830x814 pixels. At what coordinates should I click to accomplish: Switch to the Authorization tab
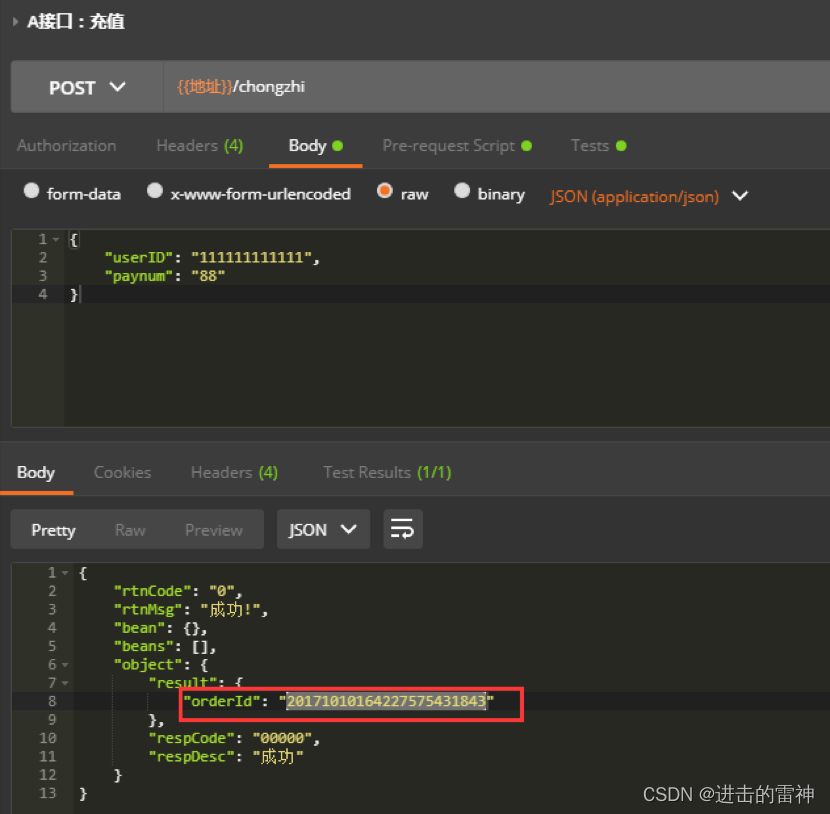(x=67, y=146)
